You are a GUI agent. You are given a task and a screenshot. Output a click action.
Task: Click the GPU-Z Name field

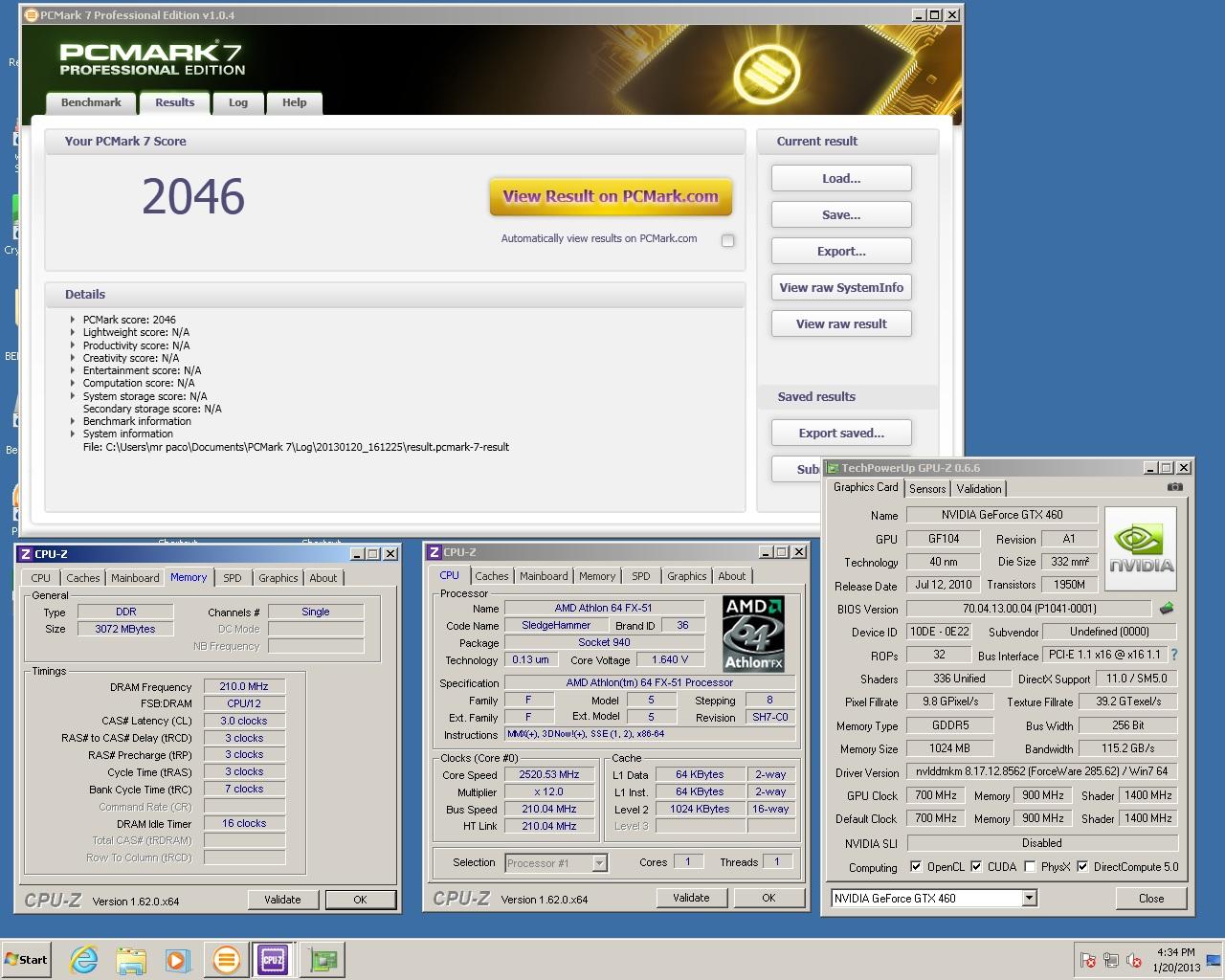click(x=1002, y=515)
